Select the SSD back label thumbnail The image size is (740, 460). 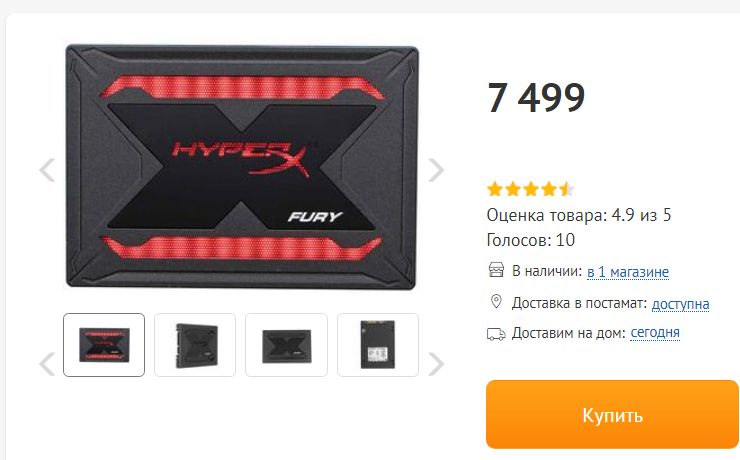[378, 345]
